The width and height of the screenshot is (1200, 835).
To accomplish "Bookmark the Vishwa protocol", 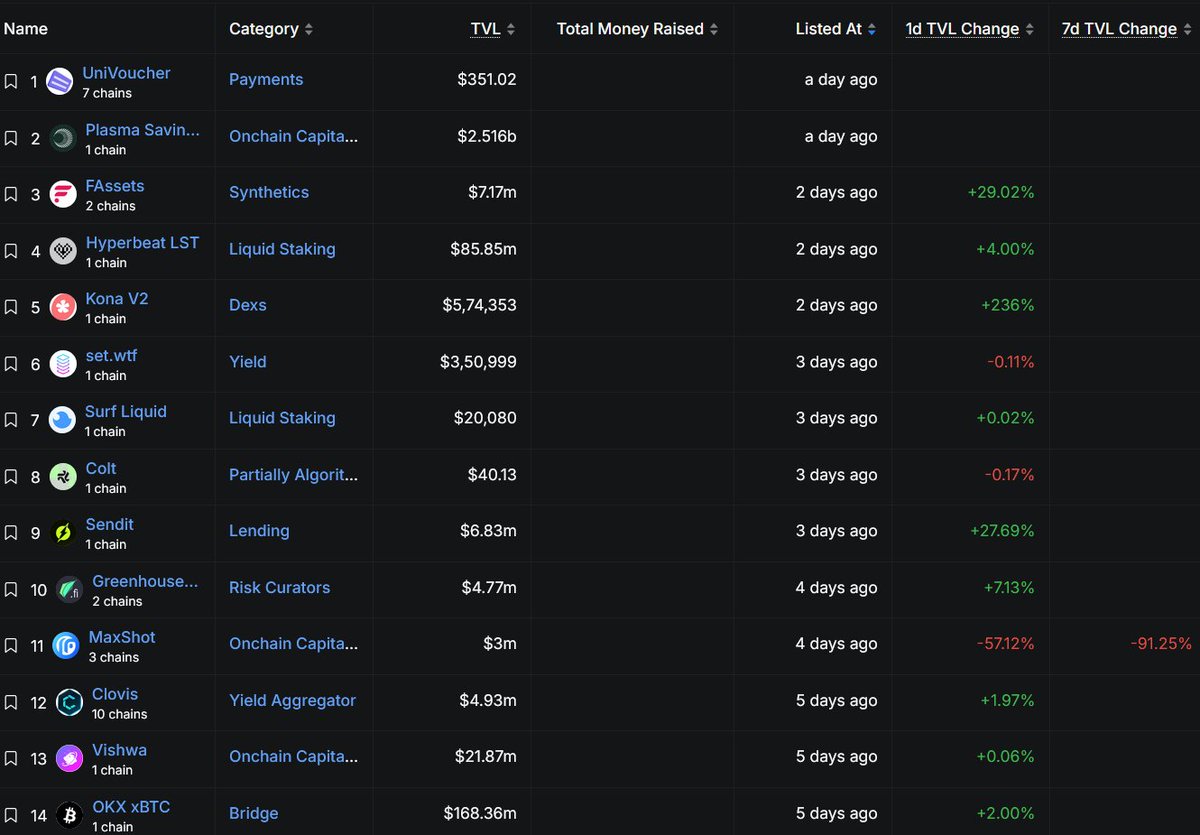I will pyautogui.click(x=10, y=759).
